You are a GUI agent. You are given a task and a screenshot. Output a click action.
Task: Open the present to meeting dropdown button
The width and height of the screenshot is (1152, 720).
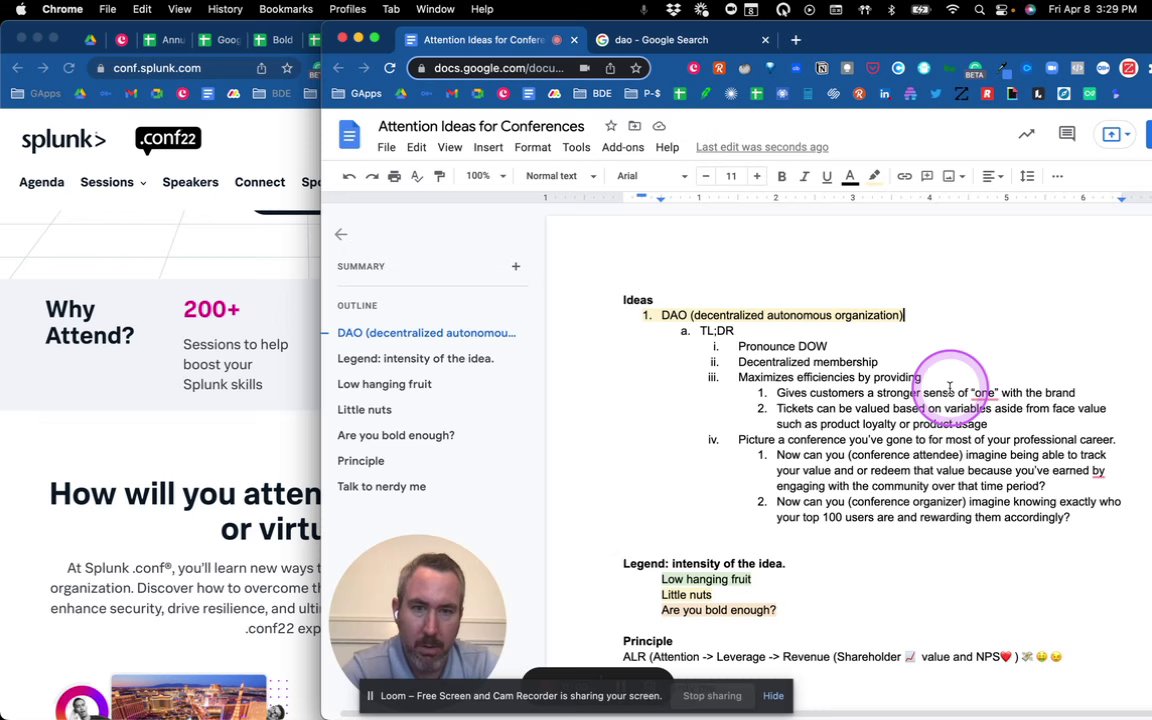[x=1115, y=134]
